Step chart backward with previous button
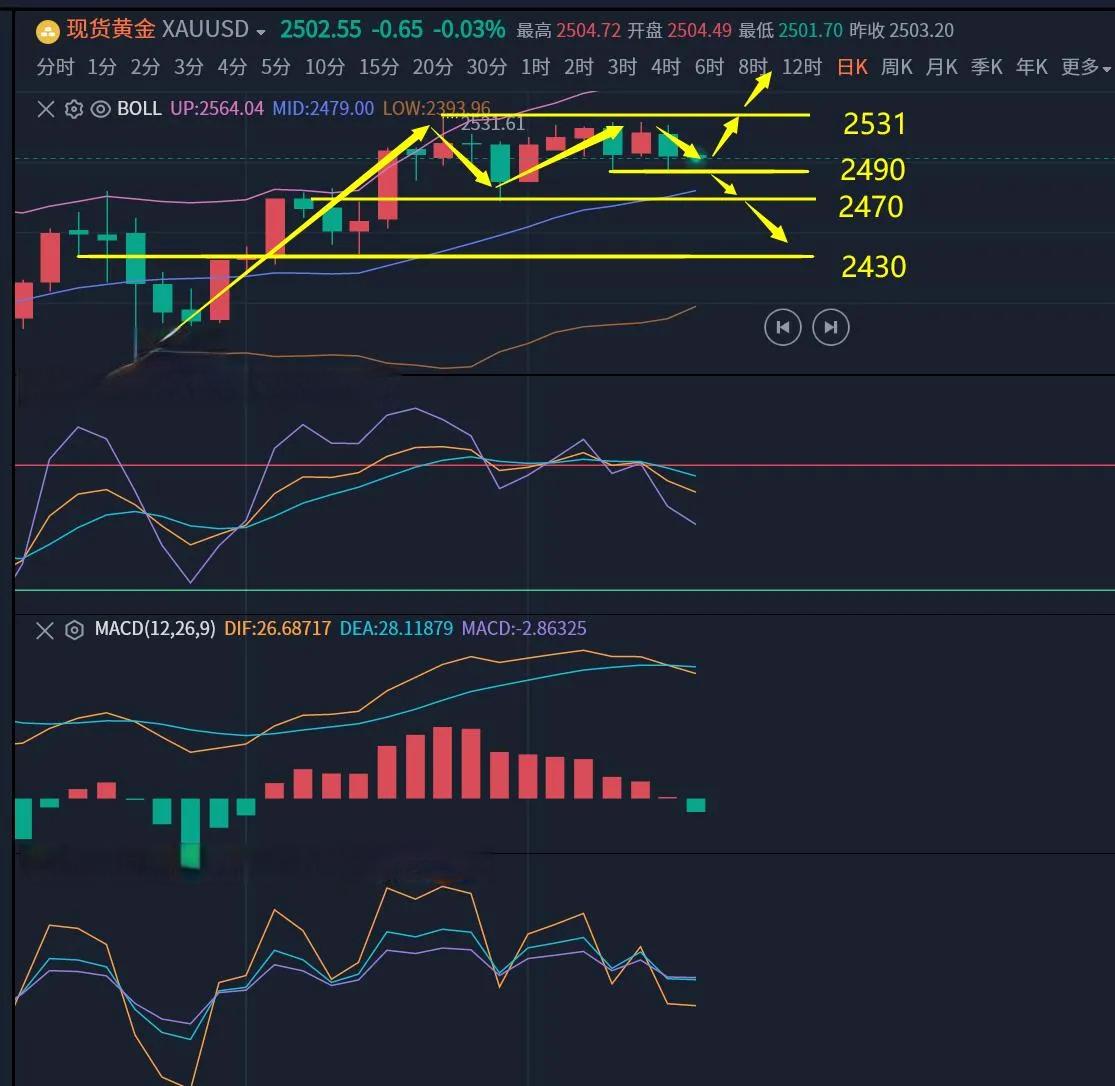 (x=782, y=327)
